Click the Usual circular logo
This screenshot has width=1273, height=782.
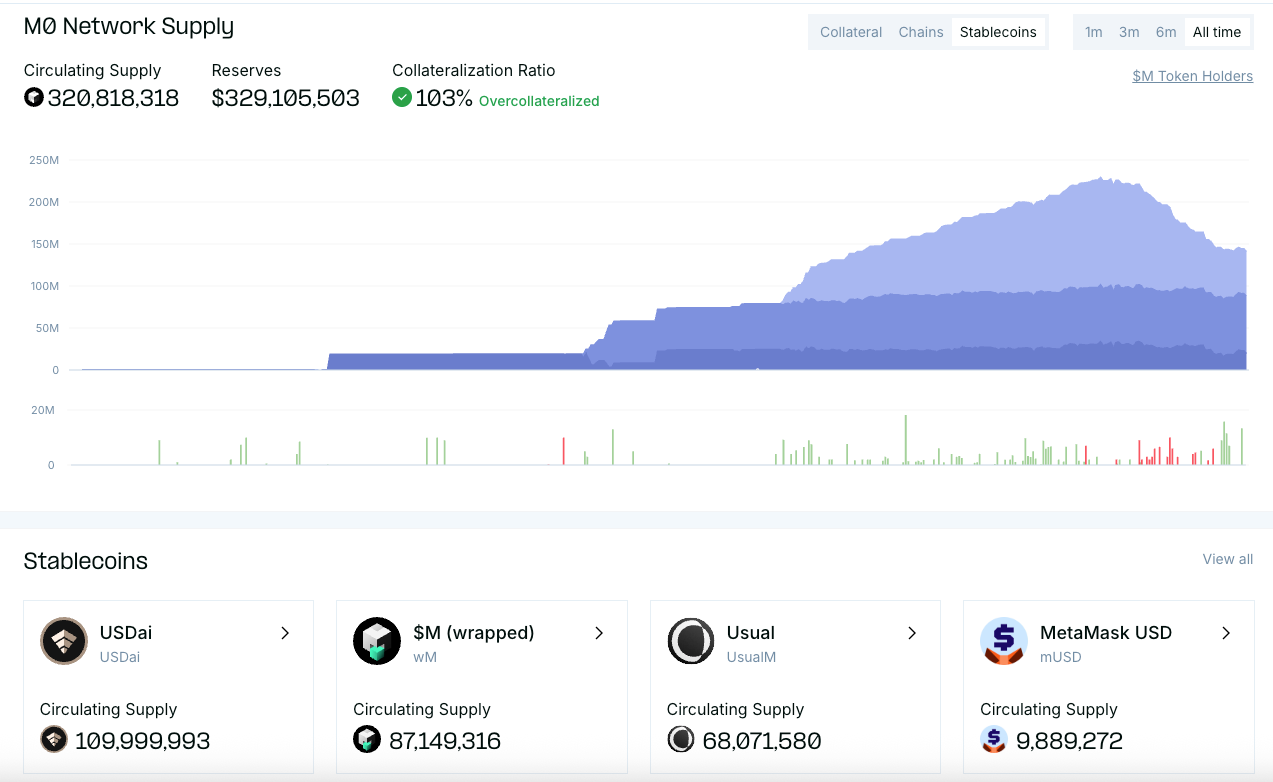point(691,641)
